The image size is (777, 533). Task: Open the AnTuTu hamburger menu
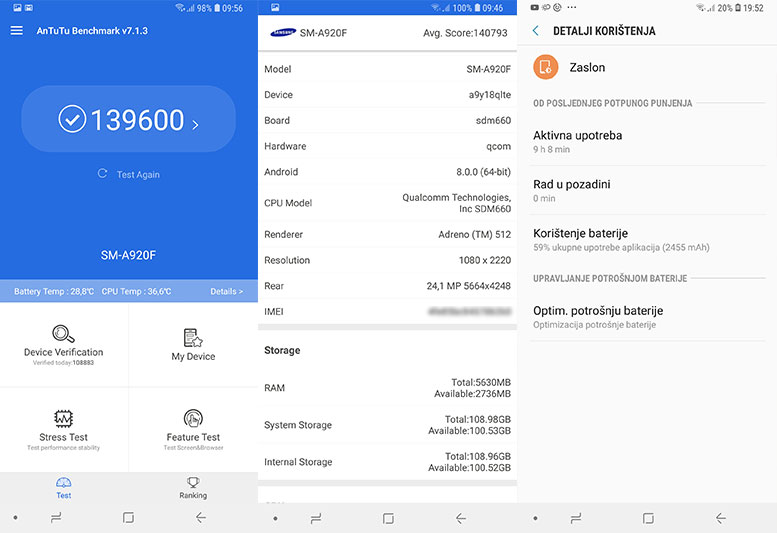[16, 31]
